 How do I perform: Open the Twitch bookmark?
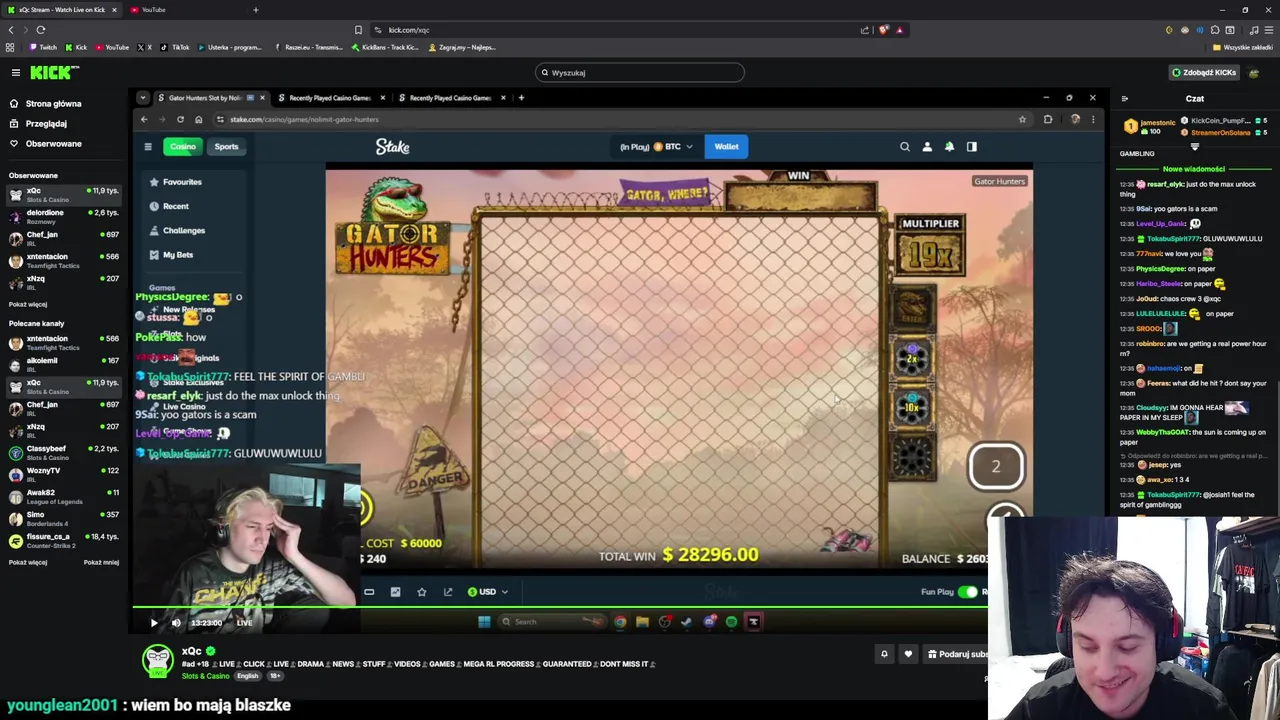point(43,47)
